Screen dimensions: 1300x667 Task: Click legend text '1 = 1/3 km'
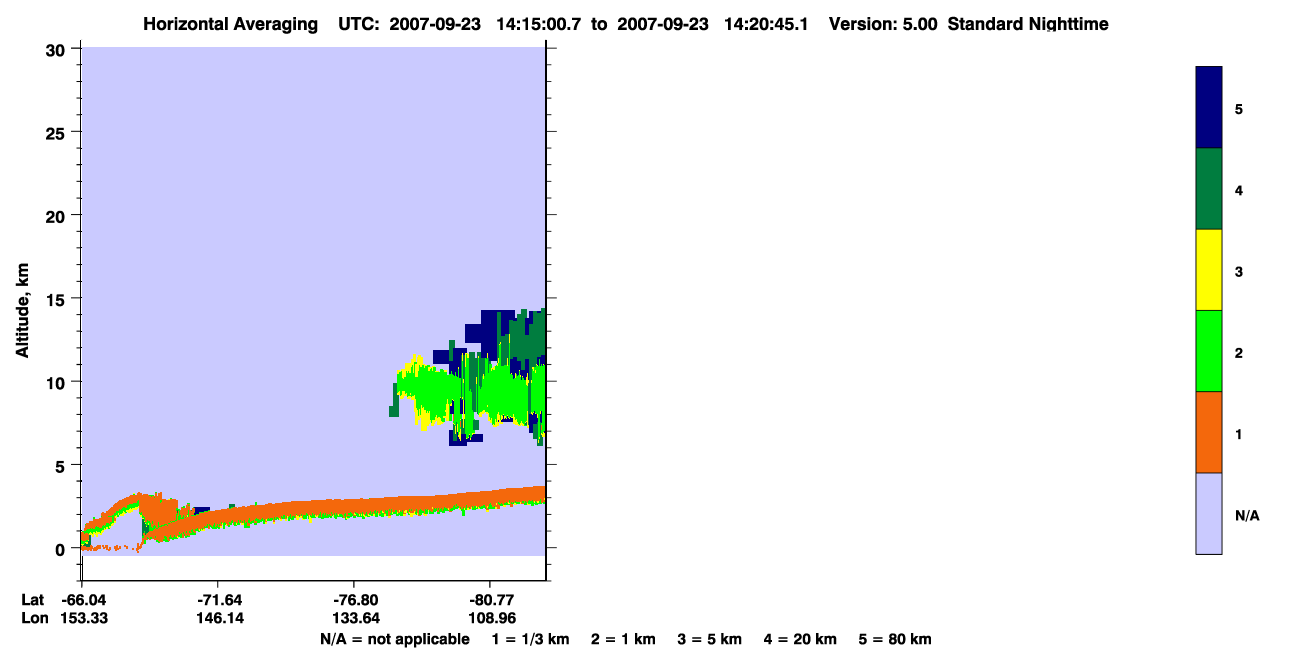pos(530,639)
